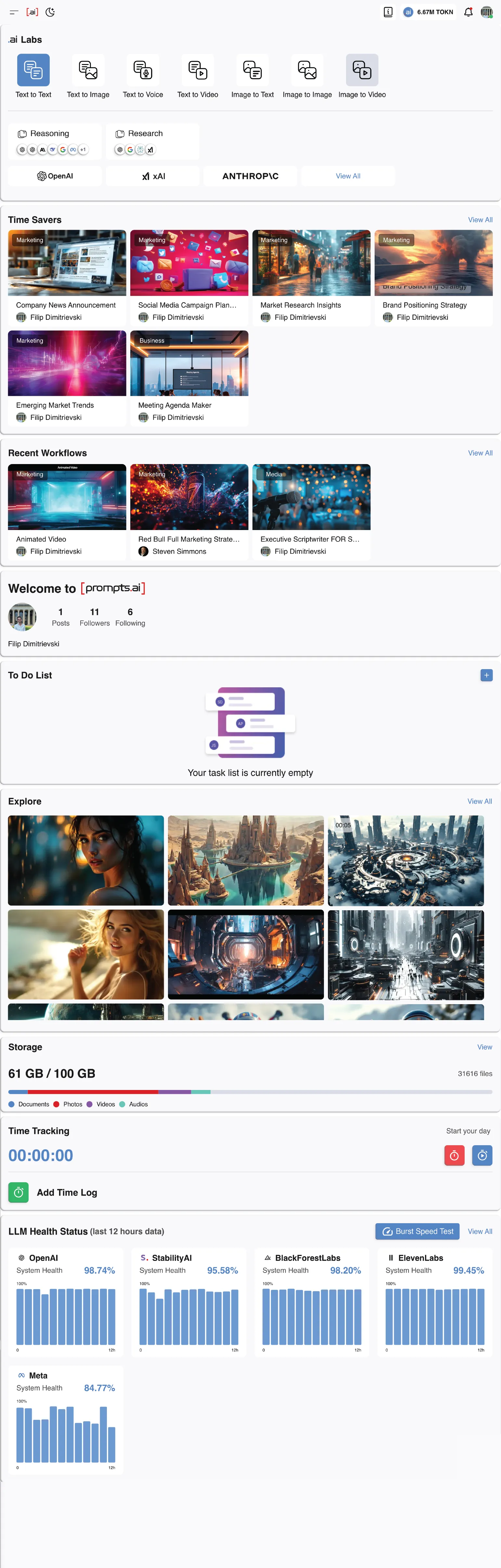This screenshot has height=1568, width=501.
Task: Choose the Image to Video icon
Action: (x=362, y=70)
